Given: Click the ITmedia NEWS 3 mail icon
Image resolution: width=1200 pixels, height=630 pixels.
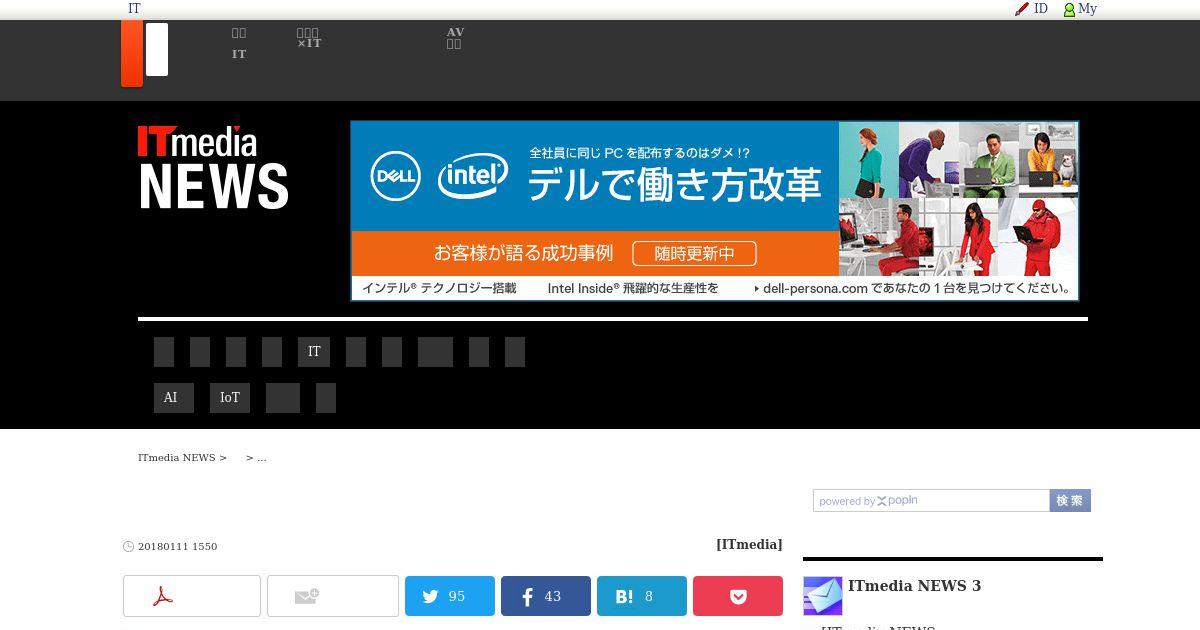Looking at the screenshot, I should [x=823, y=596].
